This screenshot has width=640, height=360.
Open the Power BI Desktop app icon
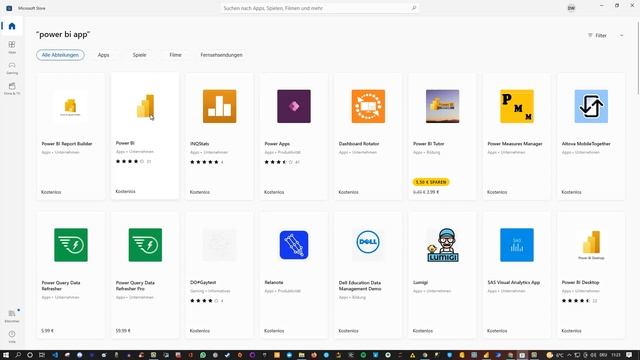tap(591, 245)
